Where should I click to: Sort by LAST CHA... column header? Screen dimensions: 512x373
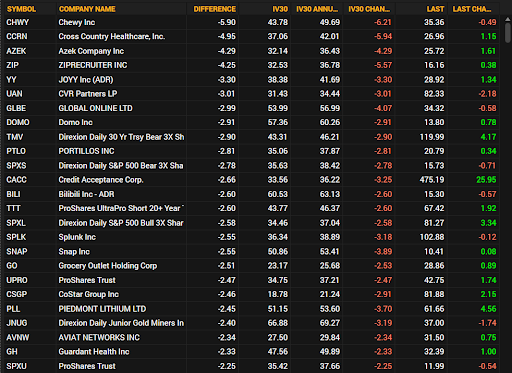(x=472, y=9)
